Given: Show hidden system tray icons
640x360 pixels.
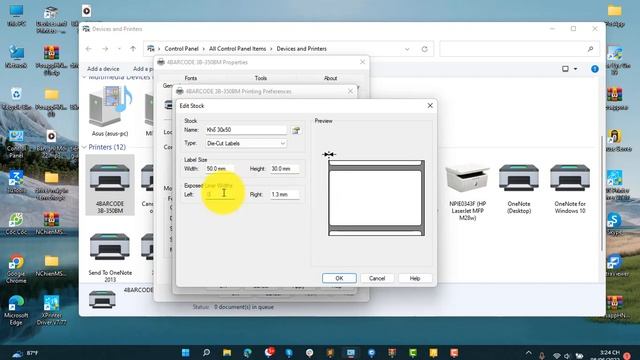Looking at the screenshot, I should pyautogui.click(x=529, y=353).
